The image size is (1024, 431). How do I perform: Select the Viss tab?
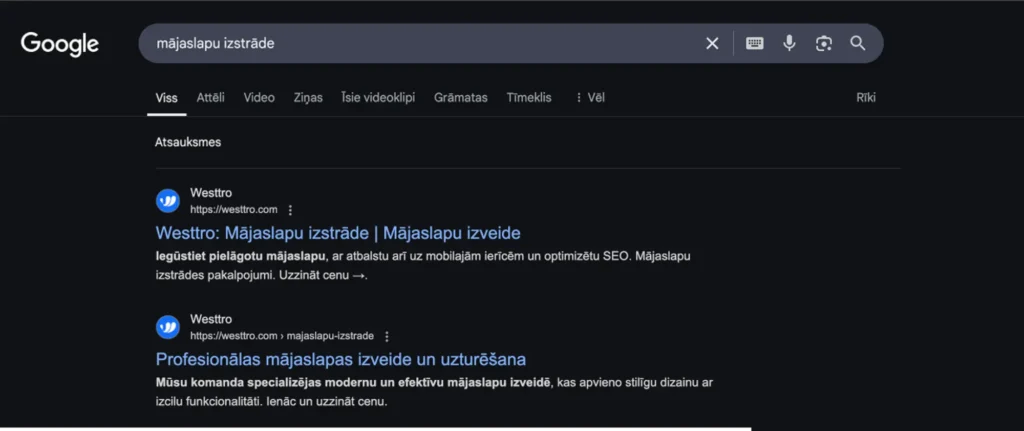tap(167, 98)
